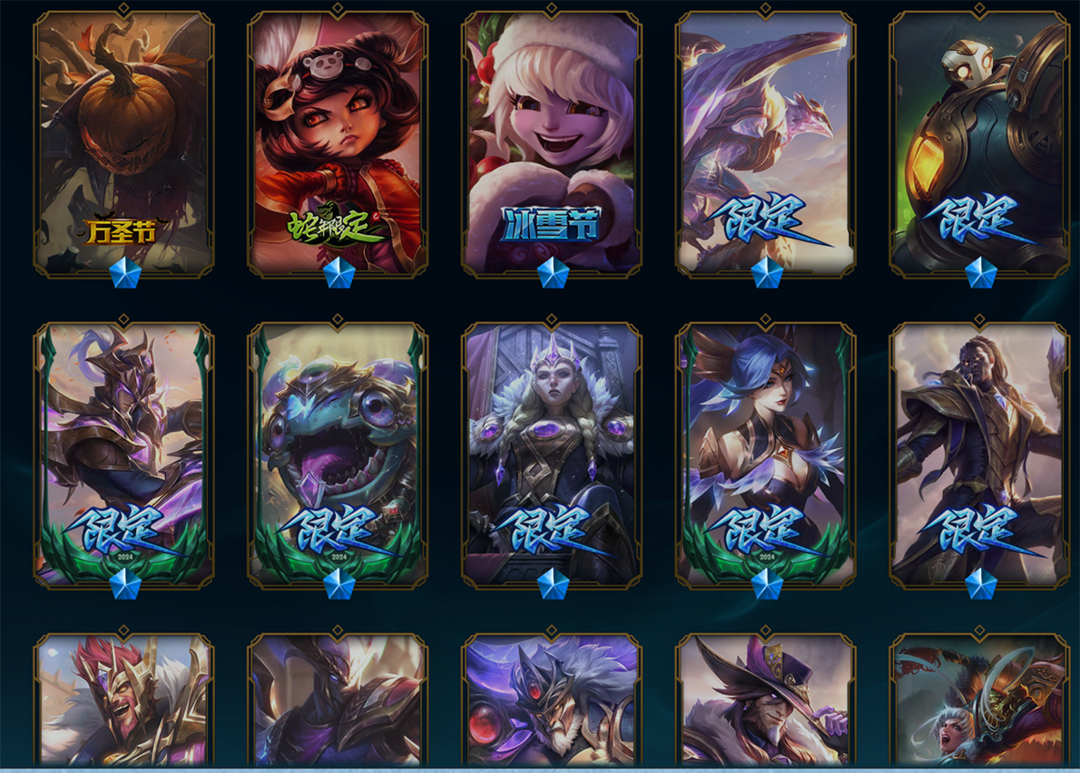1080x773 pixels.
Task: Open the red-haired laughing warrior card
Action: coord(124,699)
